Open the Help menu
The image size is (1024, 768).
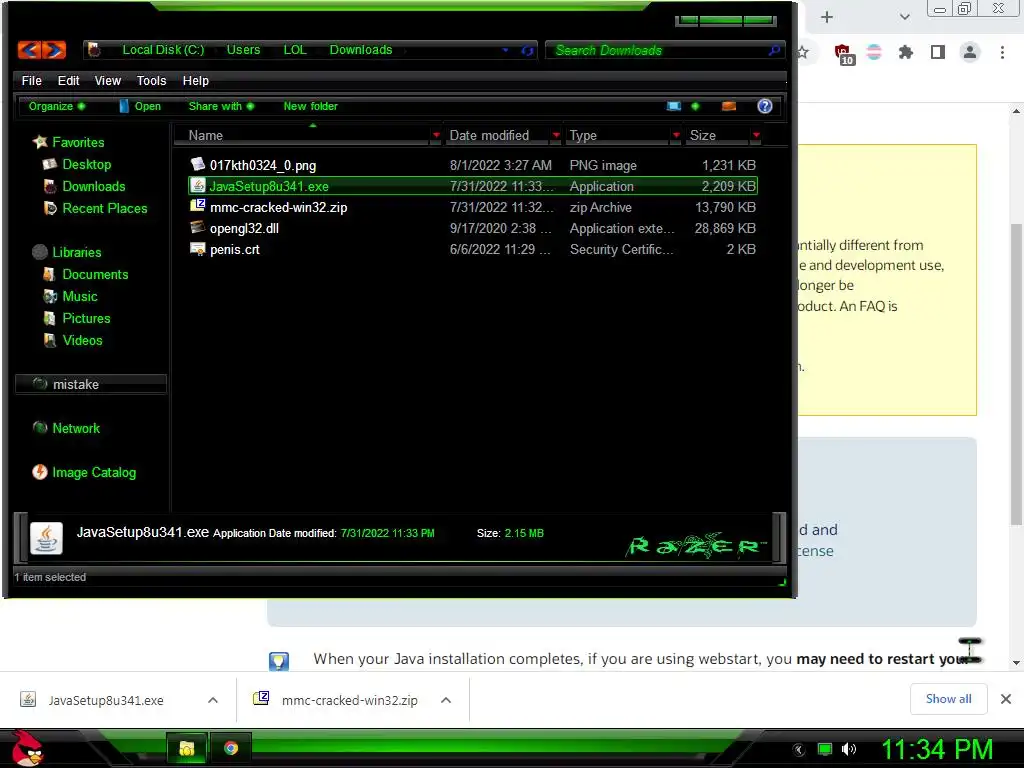pos(195,80)
